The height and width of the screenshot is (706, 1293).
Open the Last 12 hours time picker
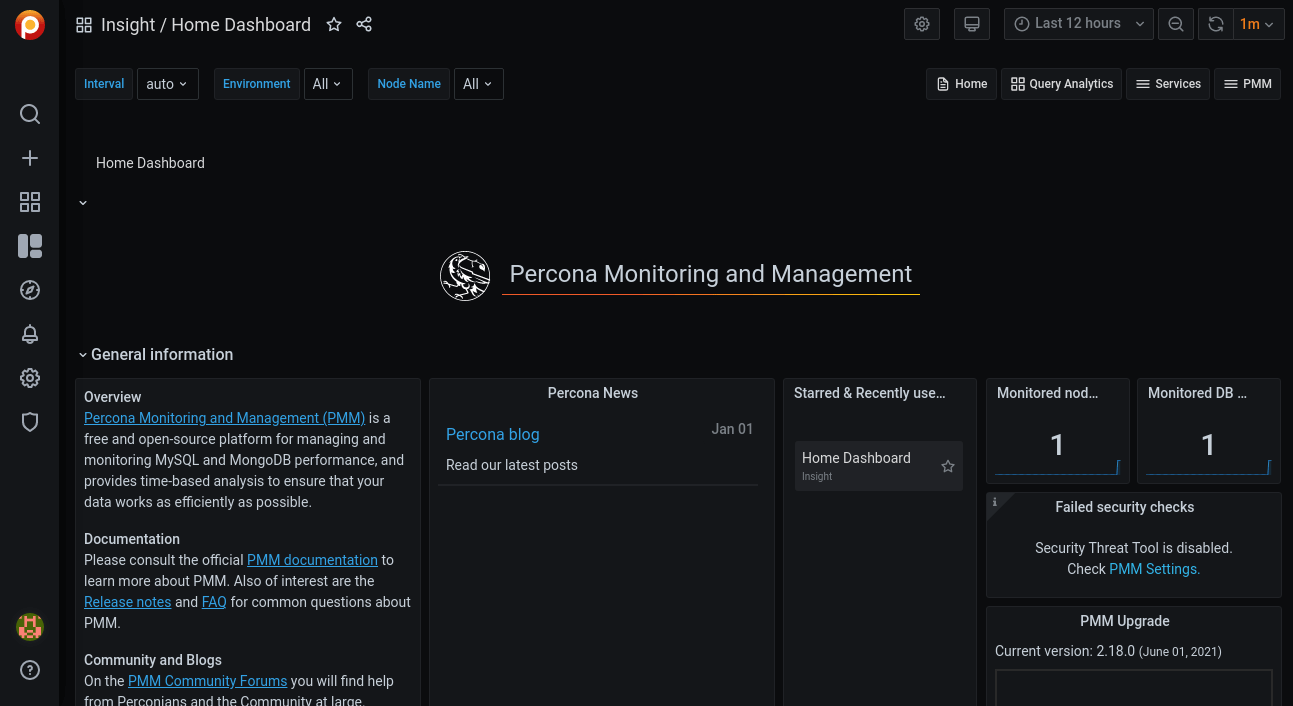[1078, 24]
